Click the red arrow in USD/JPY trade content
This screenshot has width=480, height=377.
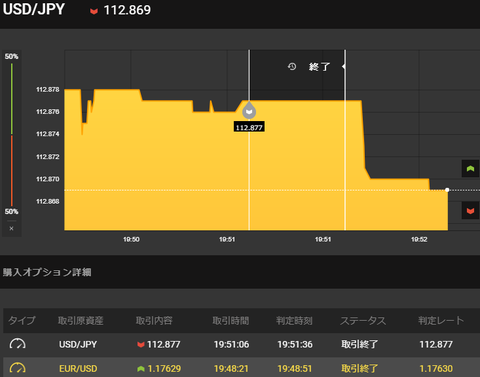click(x=141, y=345)
